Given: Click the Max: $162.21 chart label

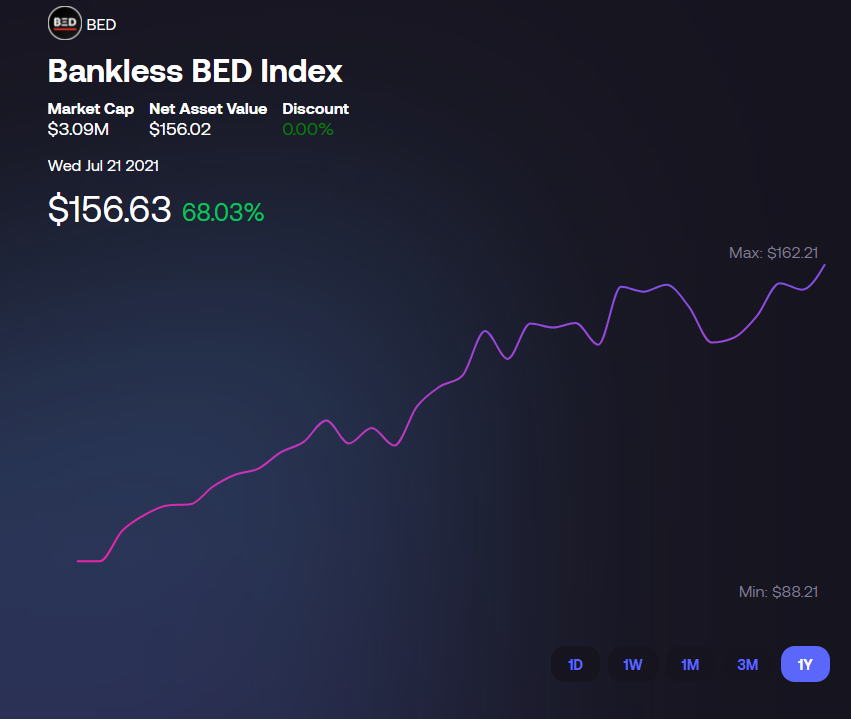Looking at the screenshot, I should click(773, 253).
